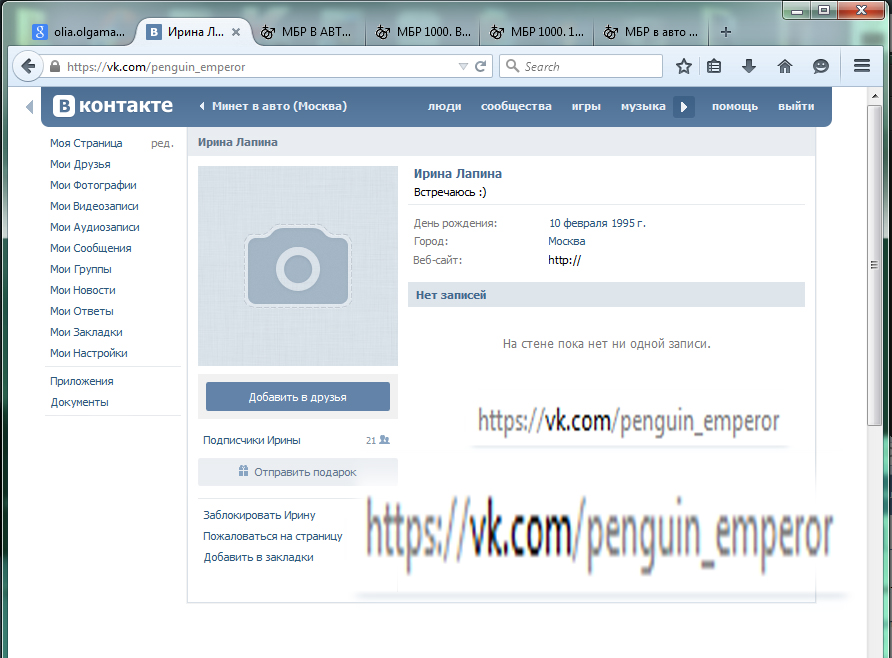Open URL history dropdown arrow in address bar

[x=463, y=67]
